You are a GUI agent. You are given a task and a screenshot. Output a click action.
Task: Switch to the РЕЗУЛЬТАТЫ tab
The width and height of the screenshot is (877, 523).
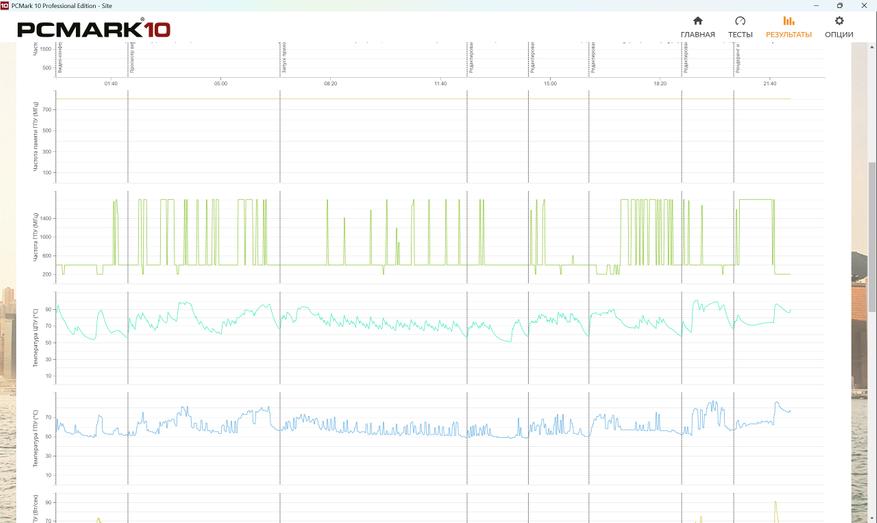pyautogui.click(x=789, y=27)
